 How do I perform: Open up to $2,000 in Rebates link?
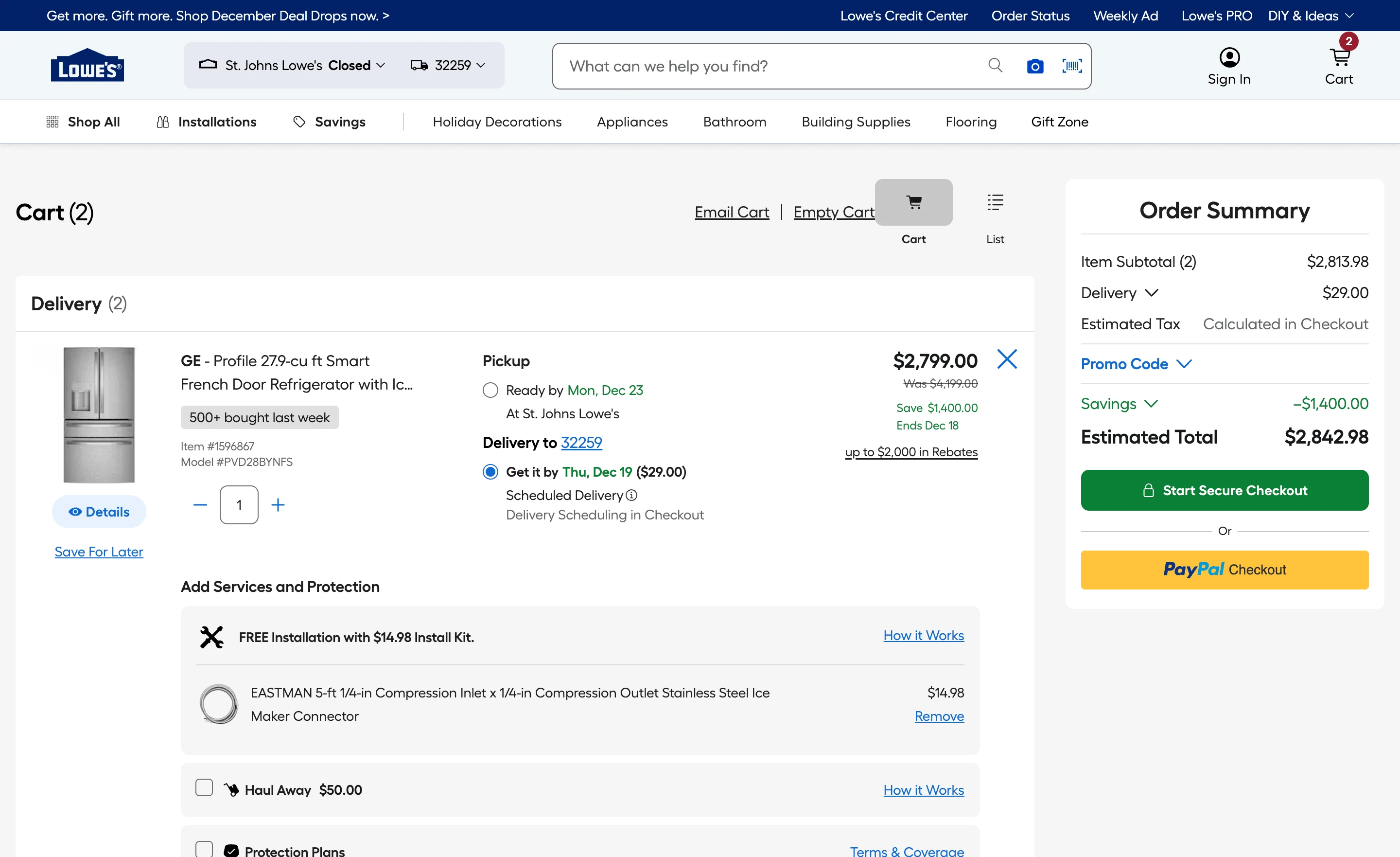pyautogui.click(x=911, y=452)
